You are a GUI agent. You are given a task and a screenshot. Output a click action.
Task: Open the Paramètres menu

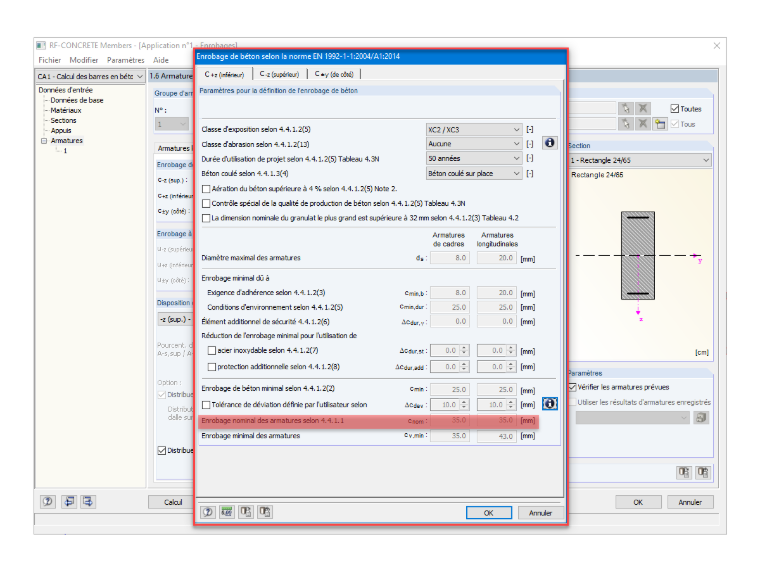click(x=126, y=60)
